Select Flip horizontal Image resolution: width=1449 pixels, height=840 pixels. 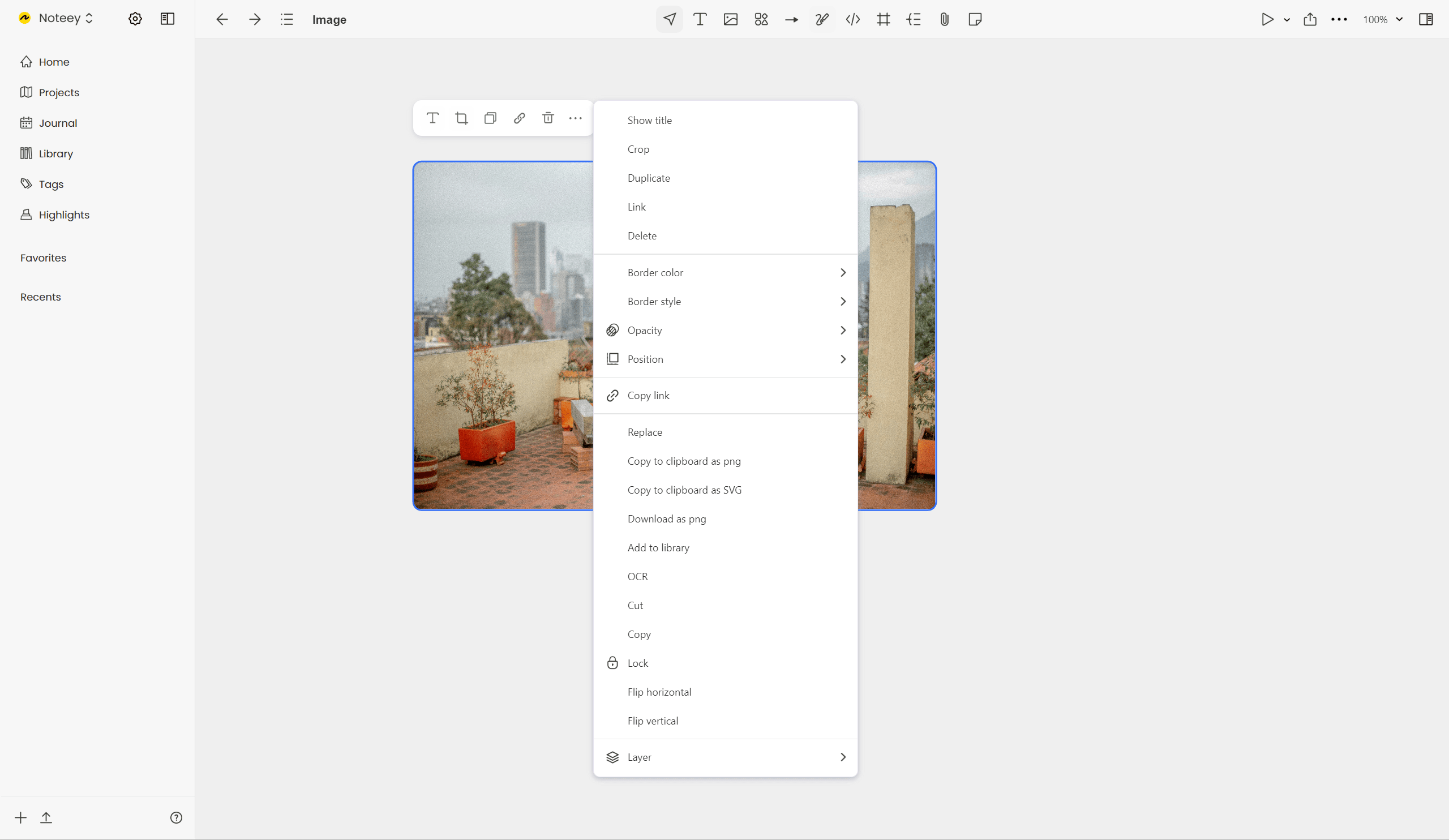coord(725,692)
